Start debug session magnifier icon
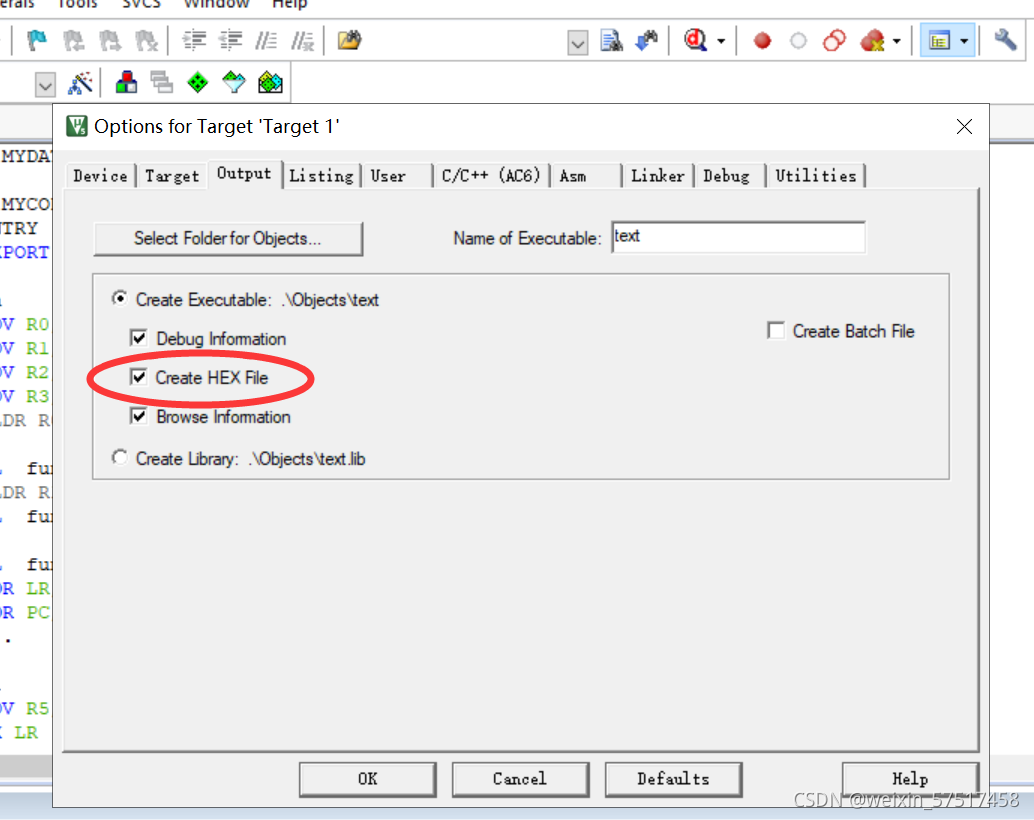 click(696, 41)
